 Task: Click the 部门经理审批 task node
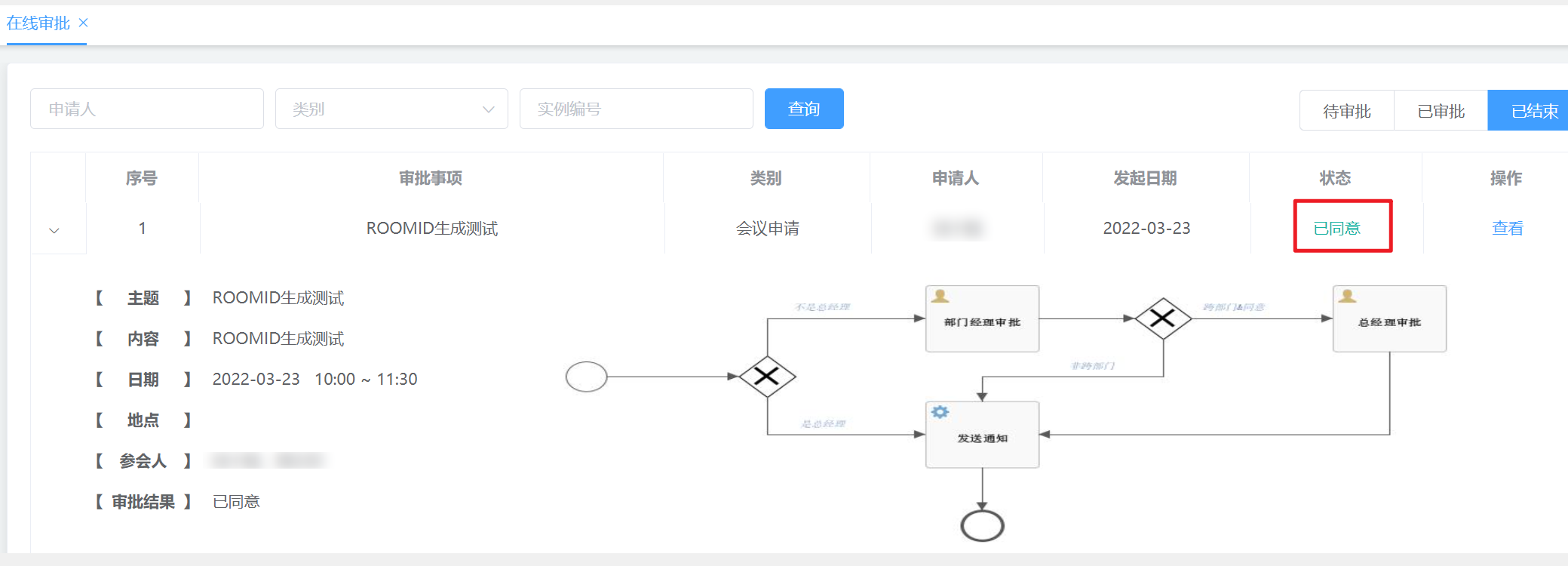tap(982, 318)
